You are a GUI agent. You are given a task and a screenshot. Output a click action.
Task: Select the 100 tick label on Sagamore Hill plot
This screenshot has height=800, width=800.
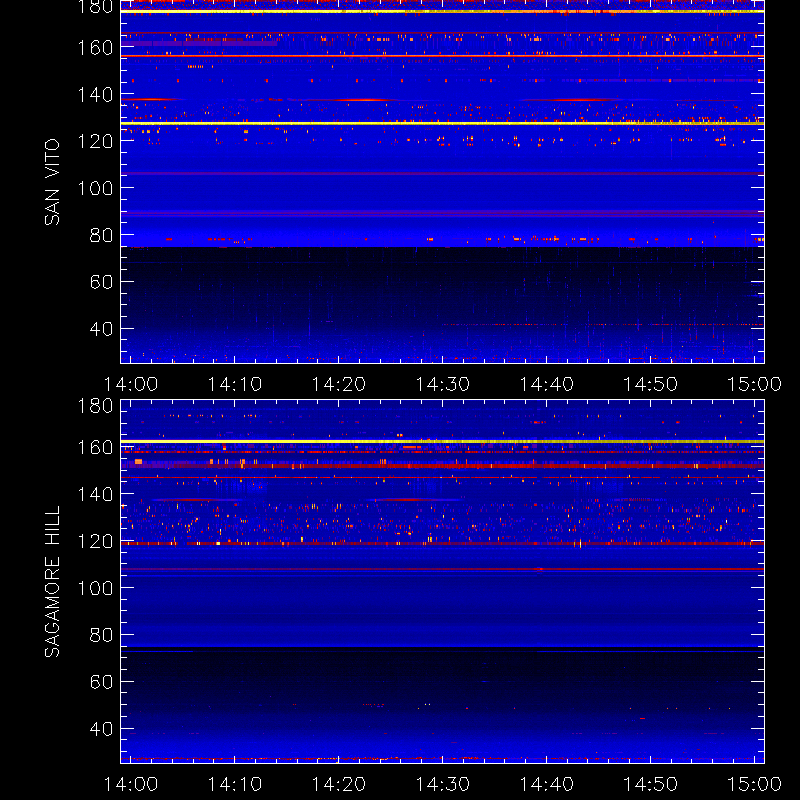[95, 588]
